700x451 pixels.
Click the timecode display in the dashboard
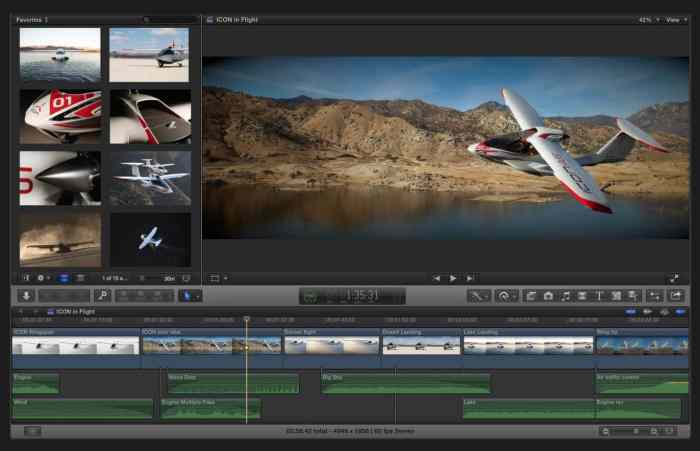(x=362, y=296)
